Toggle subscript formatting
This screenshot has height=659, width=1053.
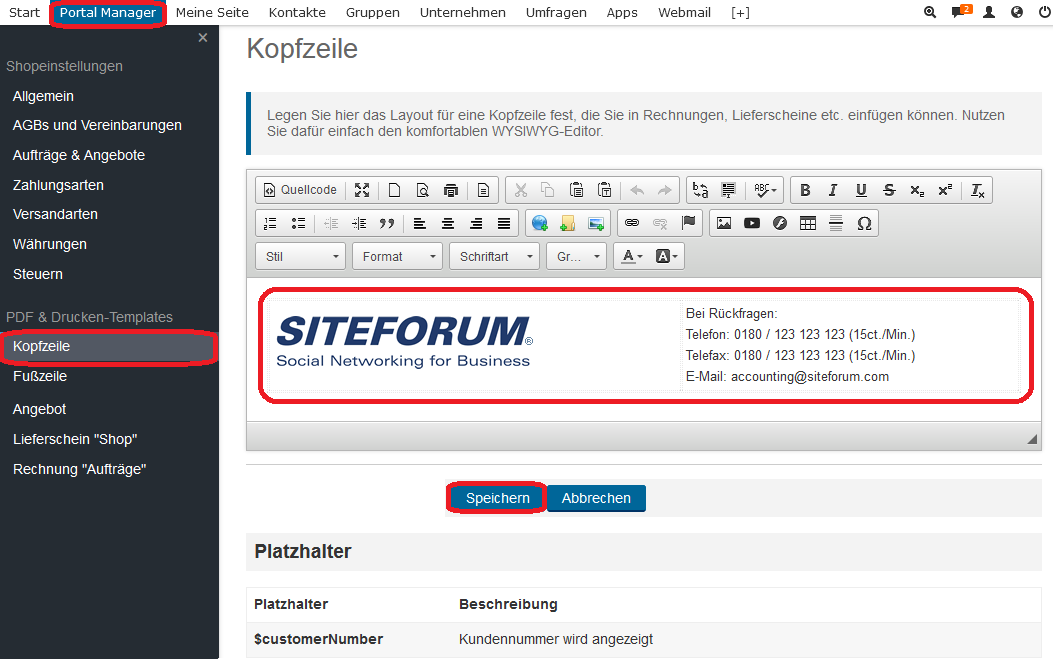[x=917, y=190]
